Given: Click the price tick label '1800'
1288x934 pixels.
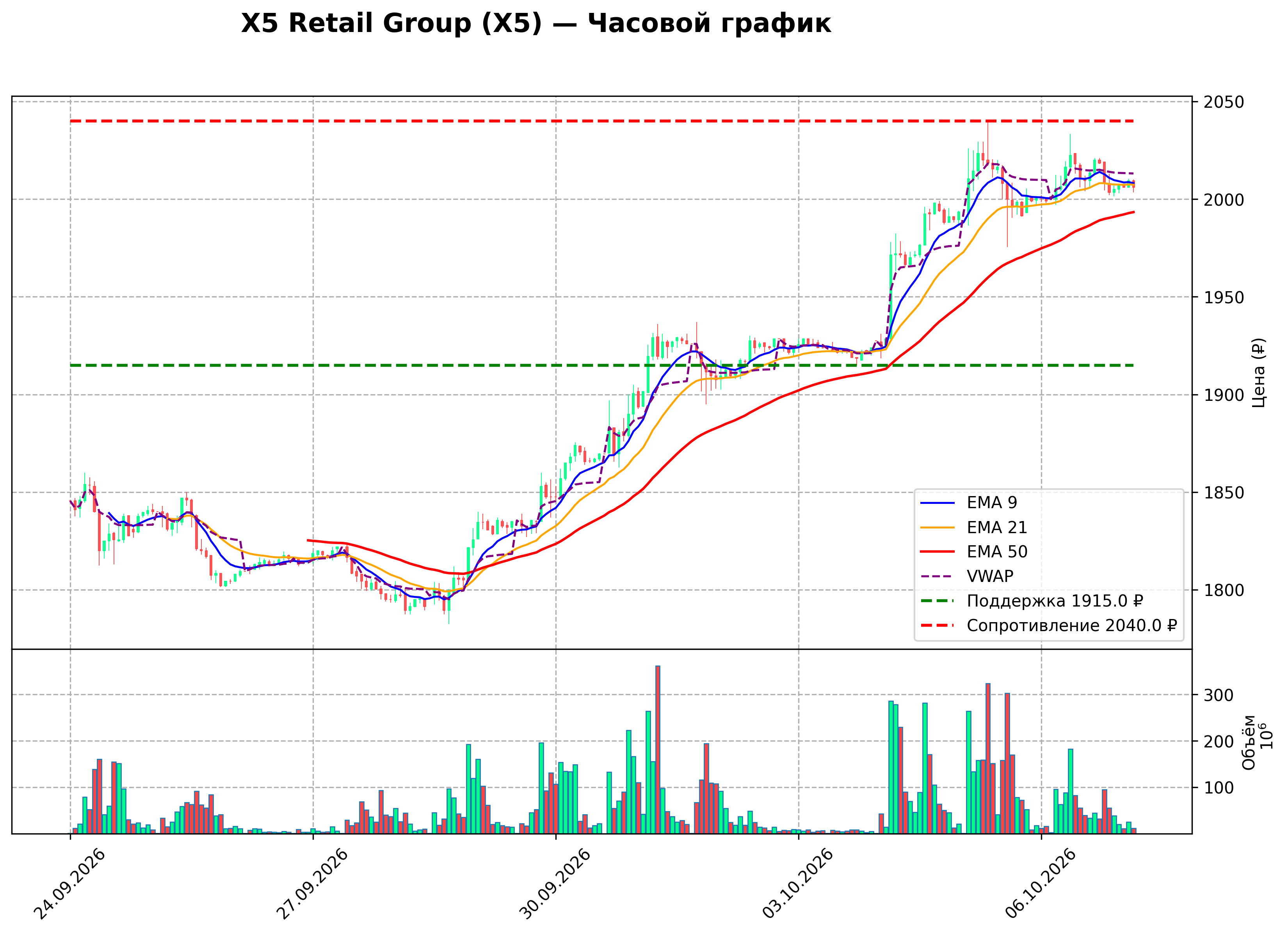Looking at the screenshot, I should (1224, 591).
